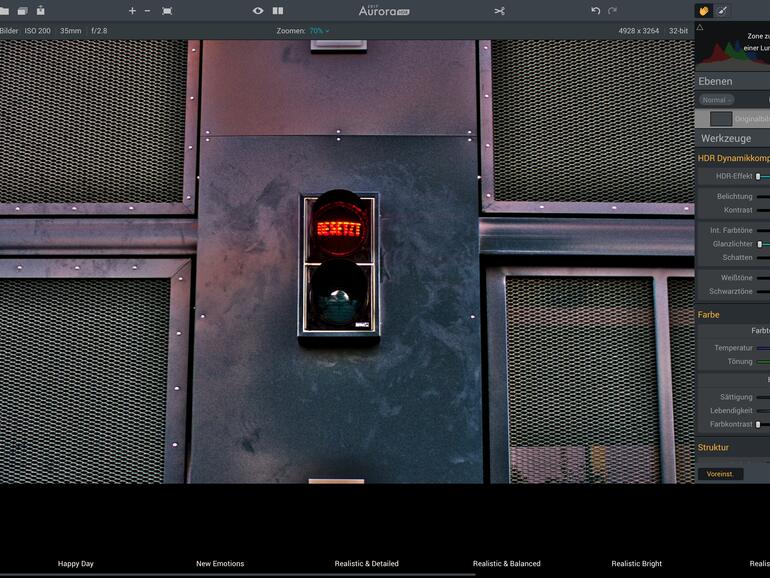770x578 pixels.
Task: Apply the Happy Day preset
Action: pyautogui.click(x=76, y=564)
